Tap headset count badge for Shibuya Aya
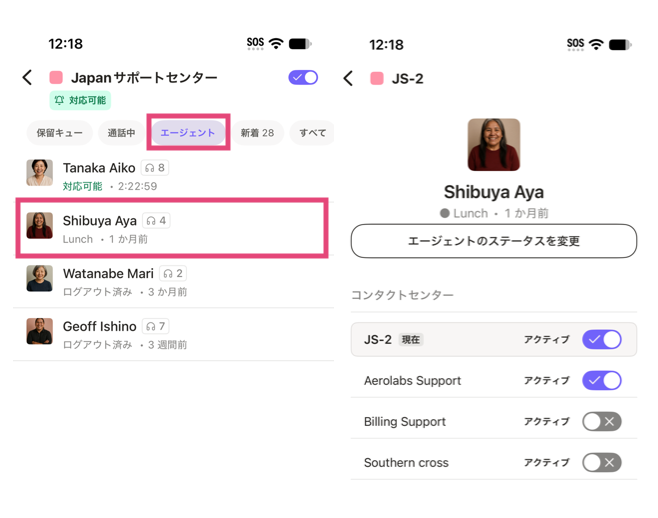 [x=156, y=221]
